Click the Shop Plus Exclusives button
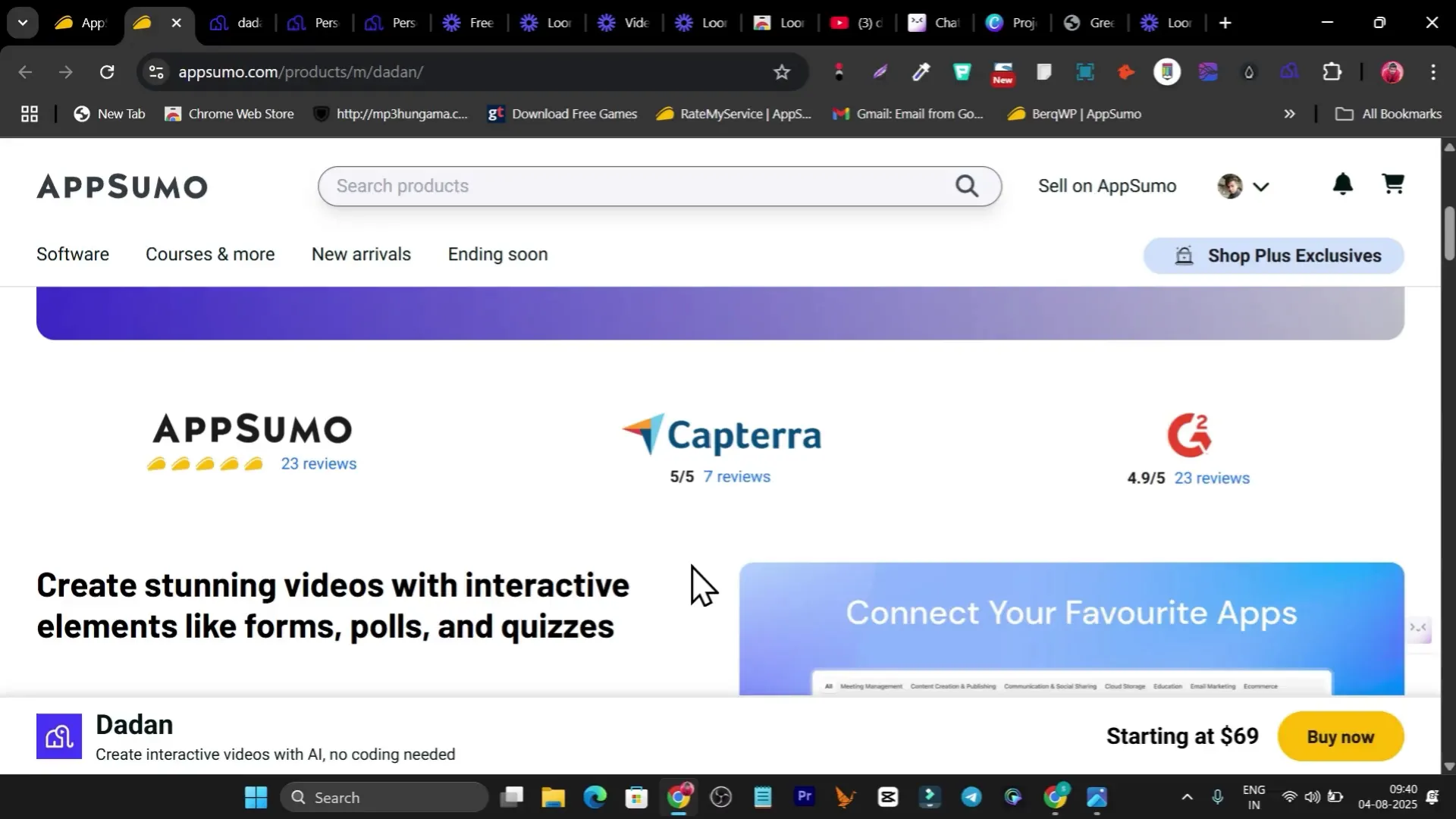The width and height of the screenshot is (1456, 819). tap(1273, 256)
